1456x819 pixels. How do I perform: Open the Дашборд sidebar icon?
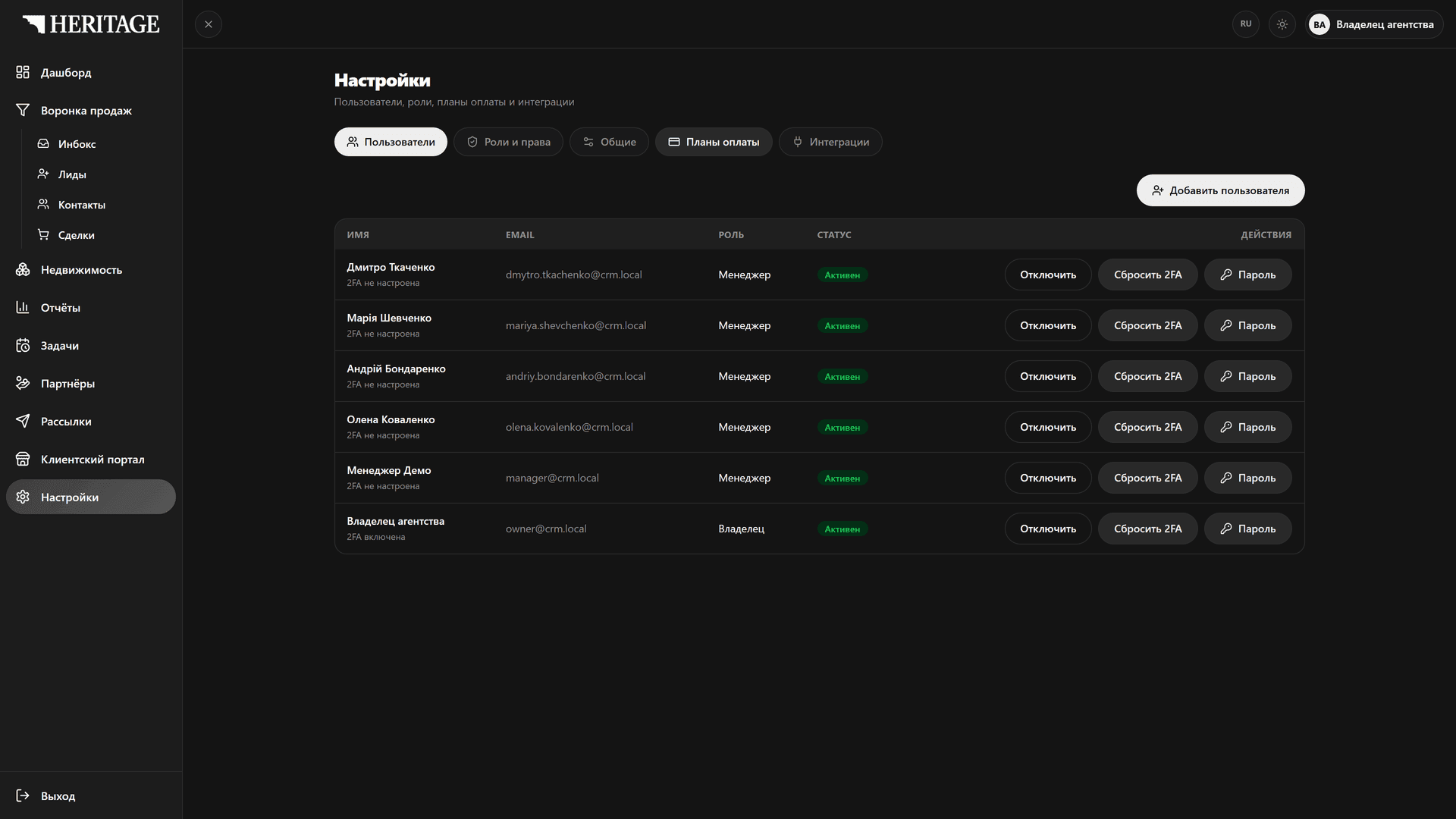23,72
